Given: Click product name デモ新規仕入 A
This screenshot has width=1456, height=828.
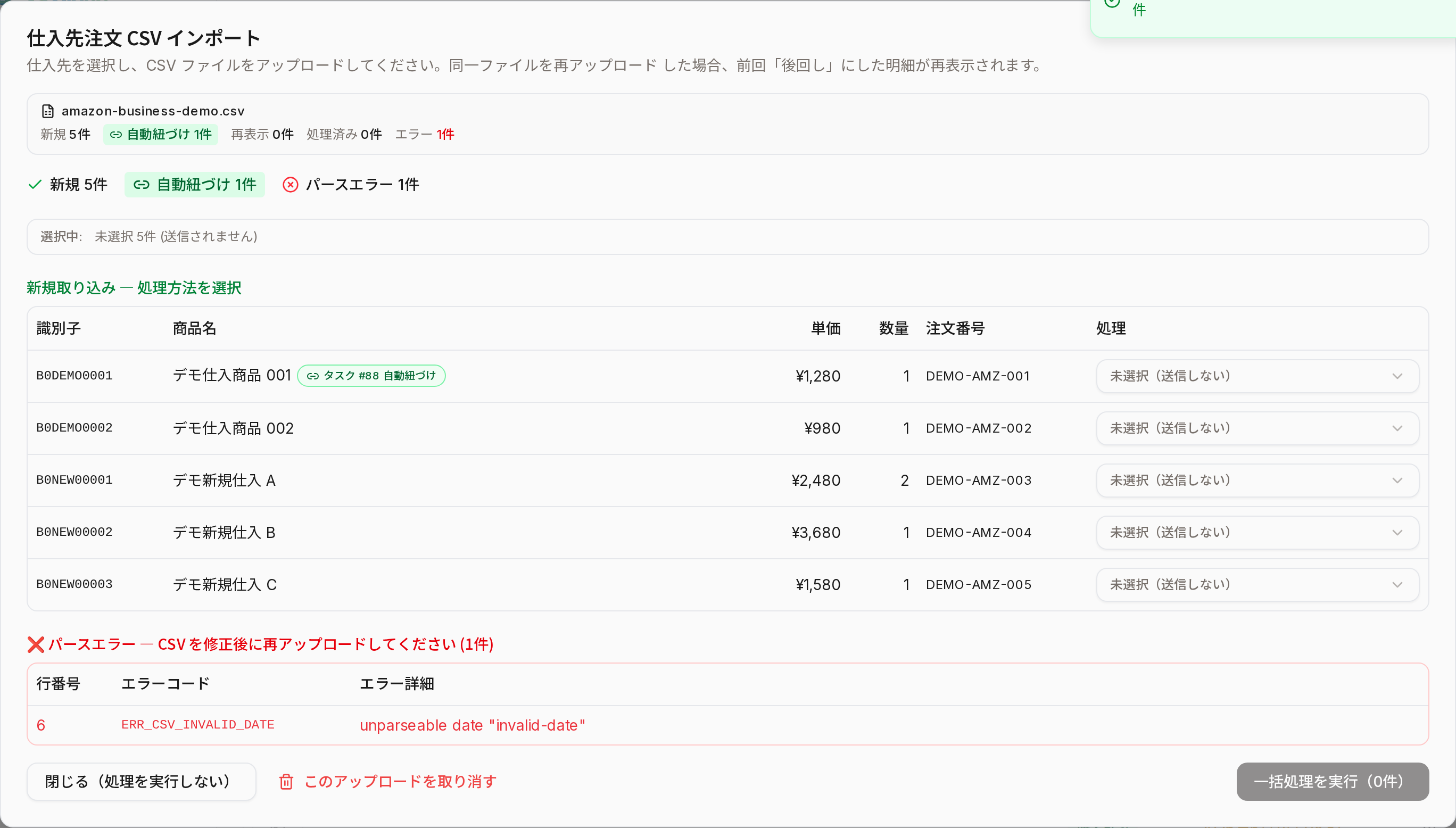Looking at the screenshot, I should (x=224, y=481).
